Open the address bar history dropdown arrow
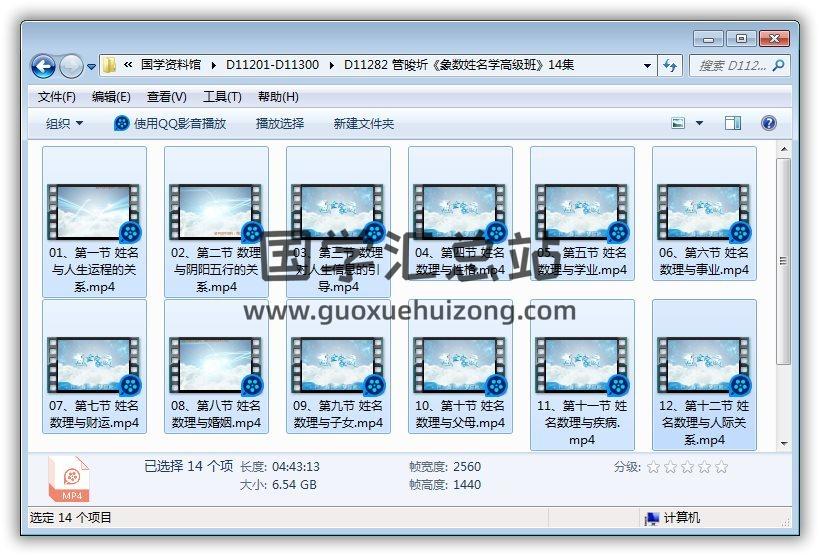820x556 pixels. point(648,66)
